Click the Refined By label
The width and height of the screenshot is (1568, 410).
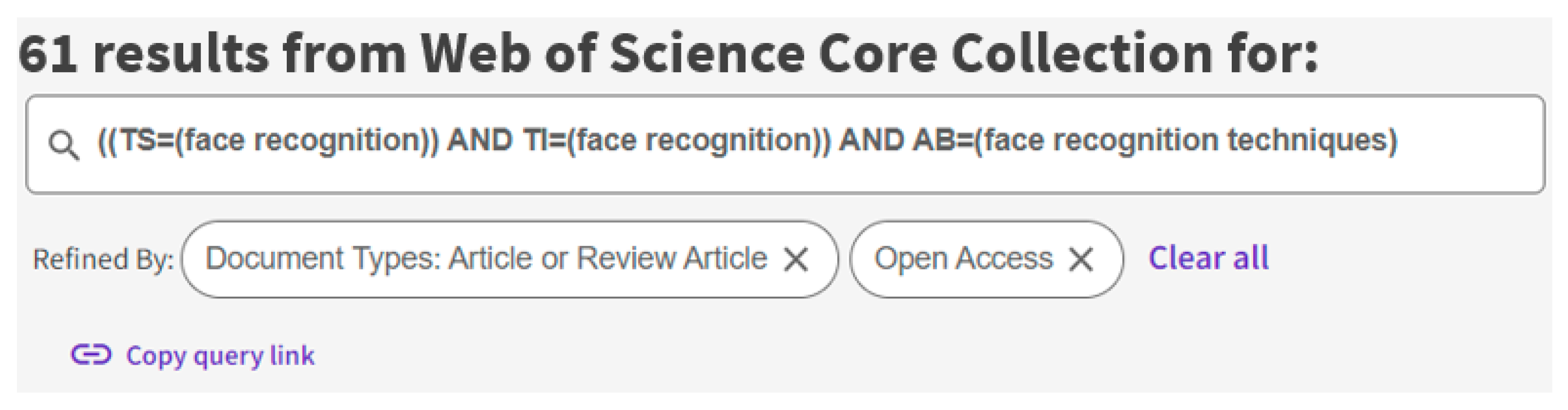point(103,259)
